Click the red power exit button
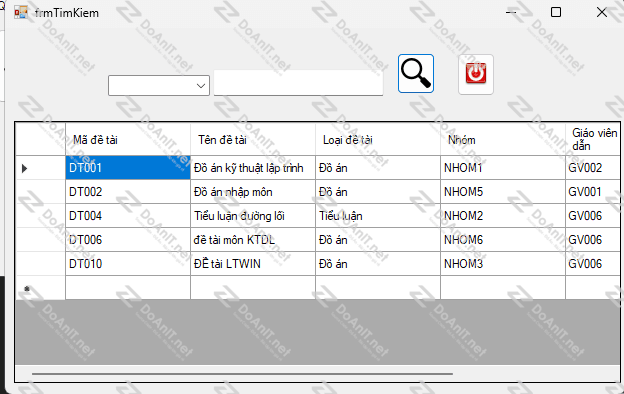The height and width of the screenshot is (394, 624). pyautogui.click(x=476, y=74)
